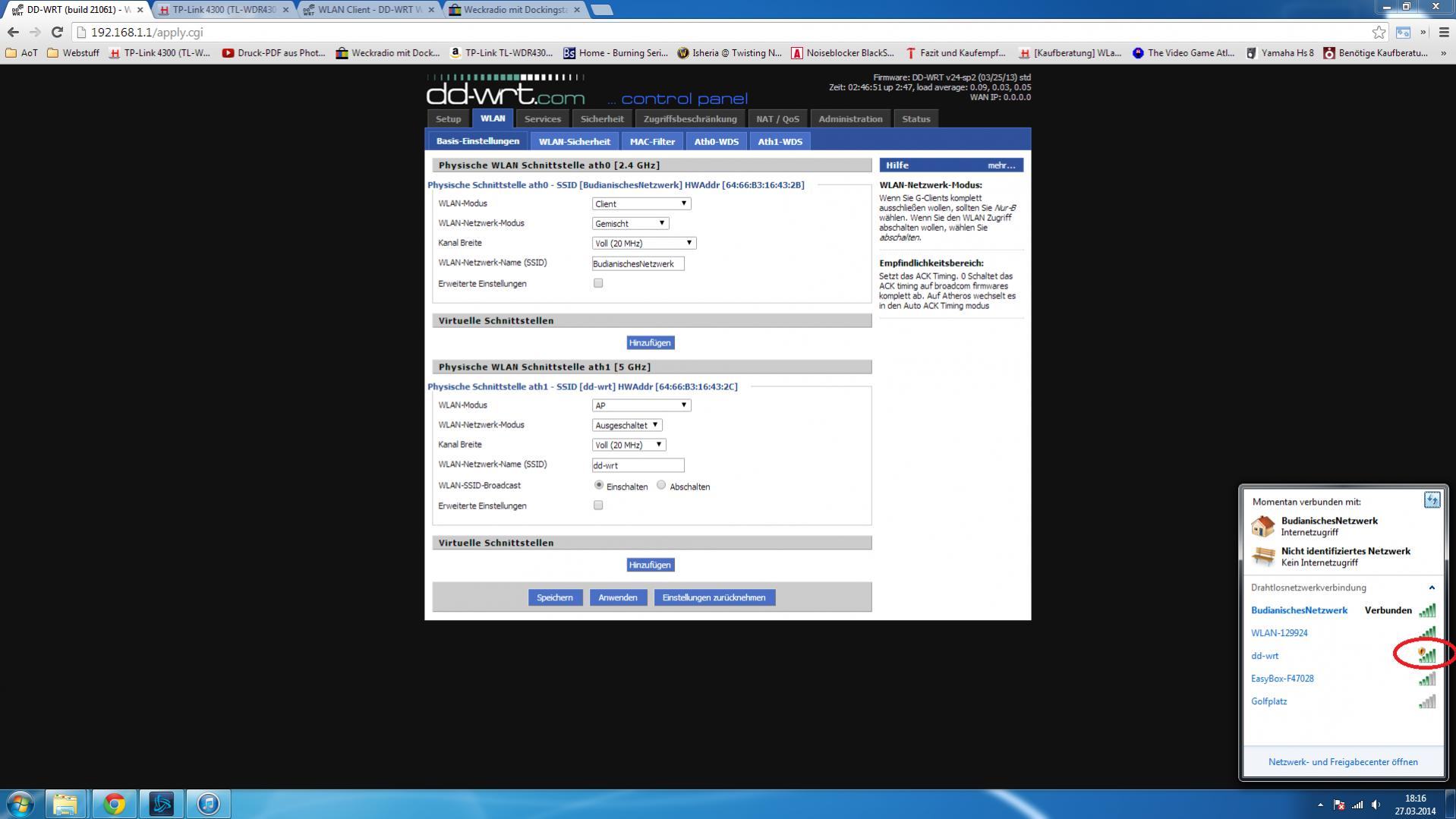The width and height of the screenshot is (1456, 819).
Task: Select WLAN-129924 in the wireless network list
Action: 1343,633
